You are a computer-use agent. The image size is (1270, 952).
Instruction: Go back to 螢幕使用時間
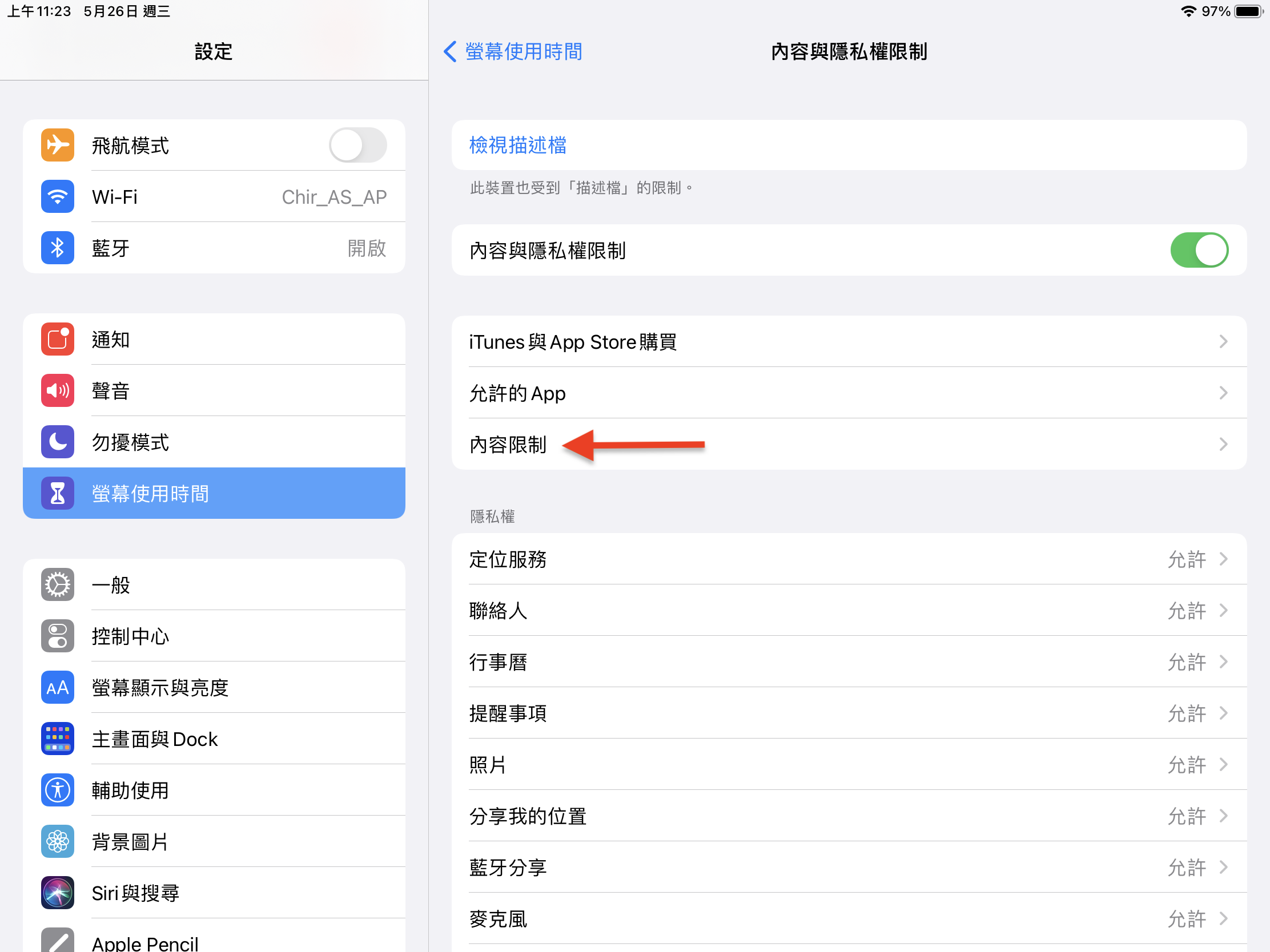click(512, 51)
